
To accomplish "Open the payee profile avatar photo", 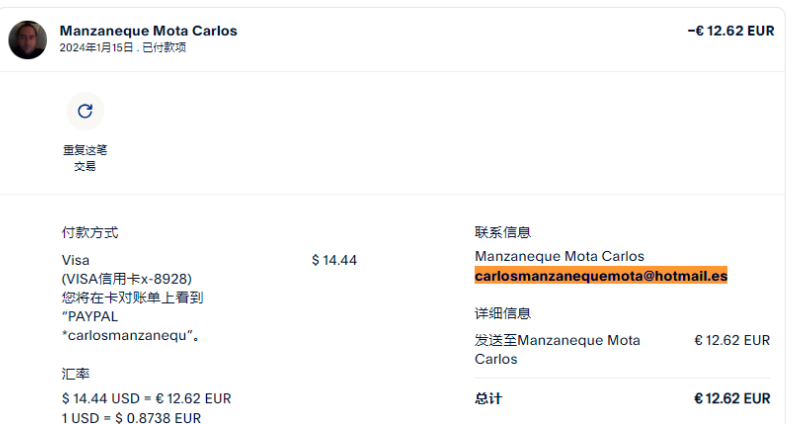I will click(27, 39).
